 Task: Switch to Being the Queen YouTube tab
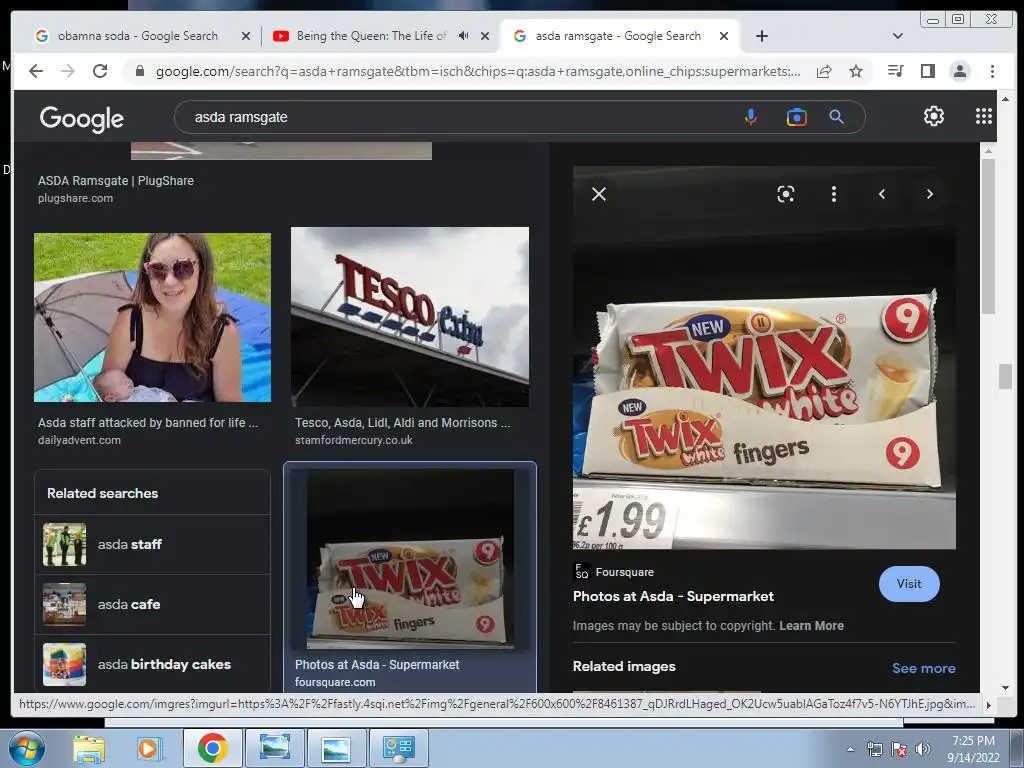[369, 36]
